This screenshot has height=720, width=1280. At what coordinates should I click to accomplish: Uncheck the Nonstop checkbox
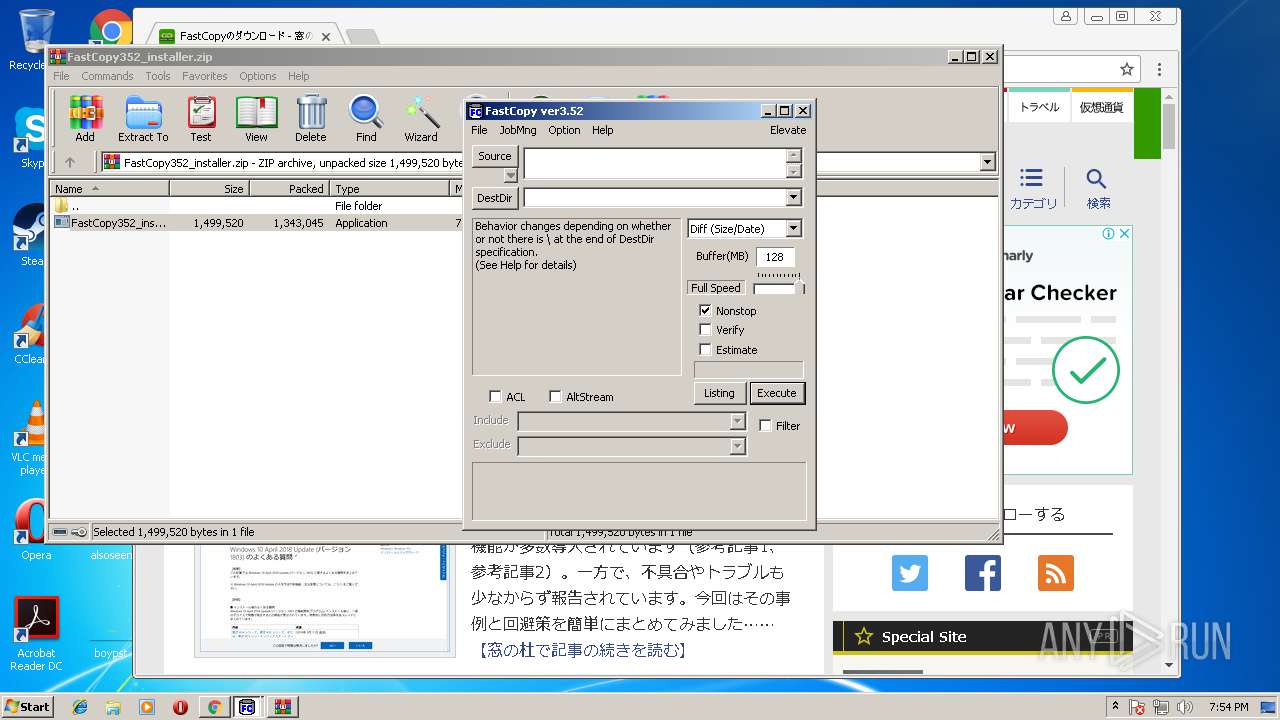[x=705, y=311]
